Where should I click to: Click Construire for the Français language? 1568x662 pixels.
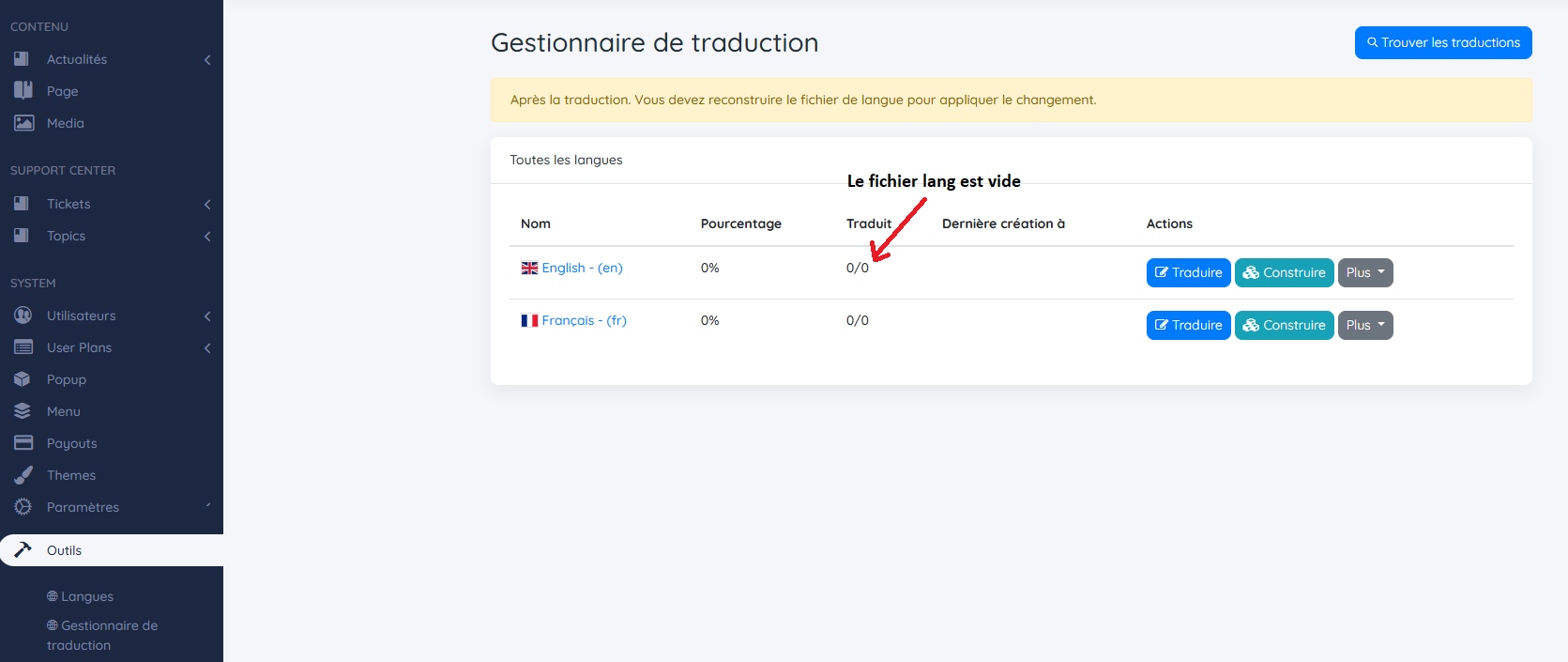pyautogui.click(x=1284, y=325)
